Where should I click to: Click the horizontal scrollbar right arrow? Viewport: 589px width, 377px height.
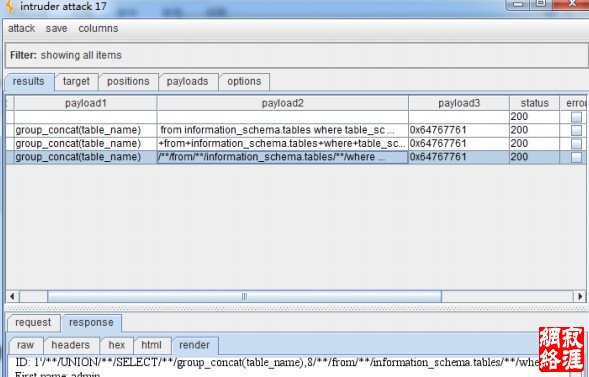[580, 297]
